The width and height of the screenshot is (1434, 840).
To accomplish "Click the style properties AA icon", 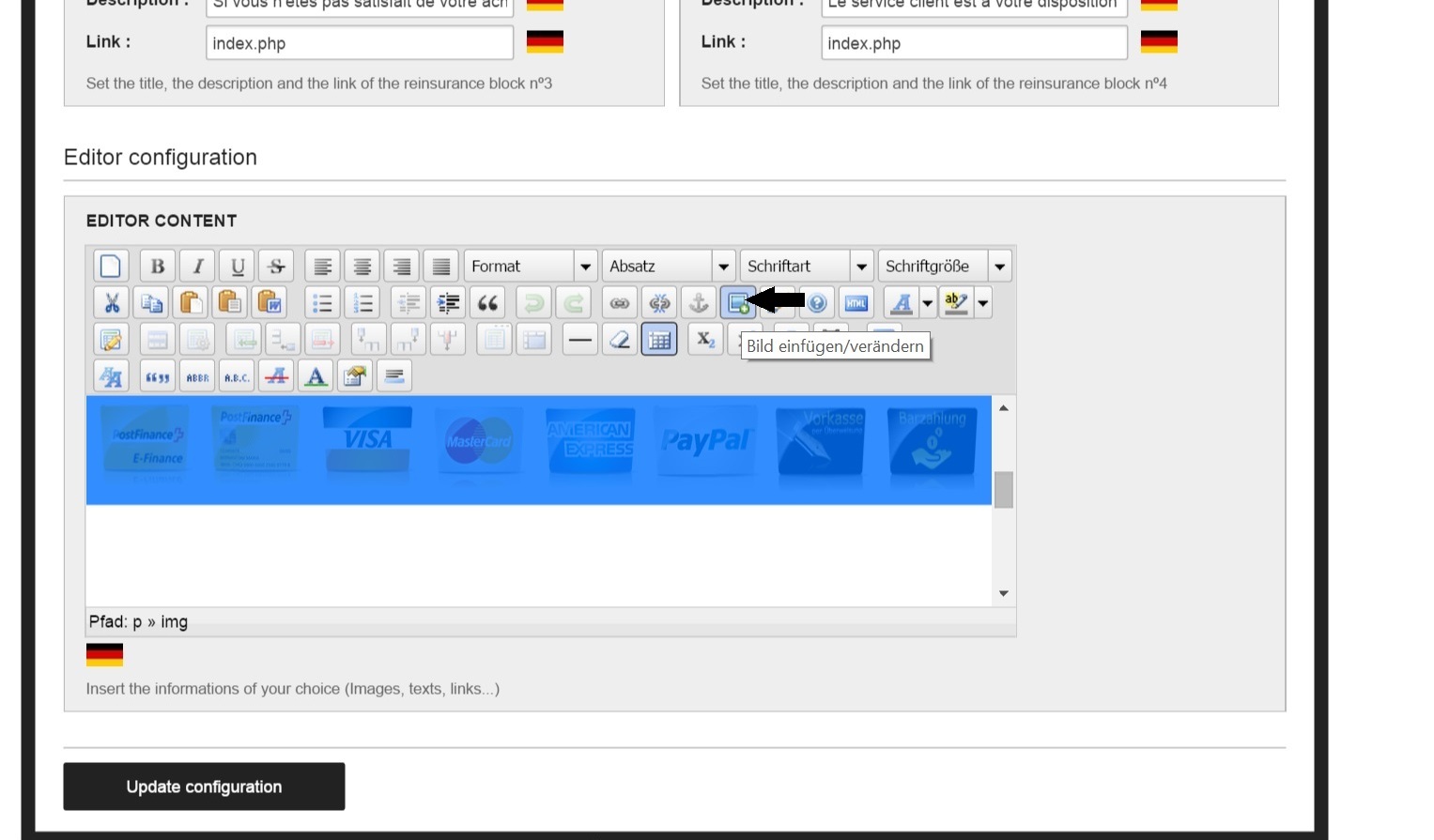I will pyautogui.click(x=112, y=376).
